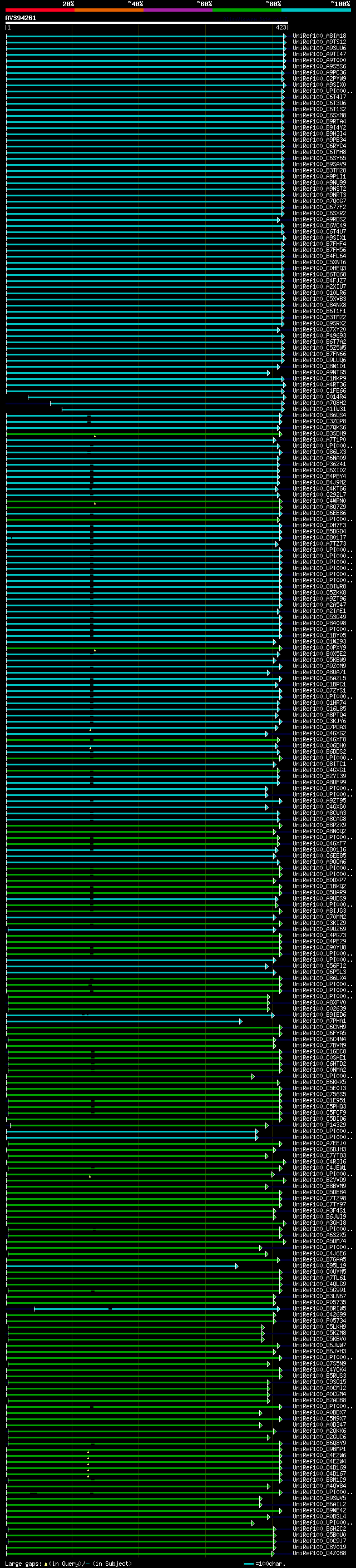
Task: Click the UniRef100_A9NU99 label
Action: [319, 182]
